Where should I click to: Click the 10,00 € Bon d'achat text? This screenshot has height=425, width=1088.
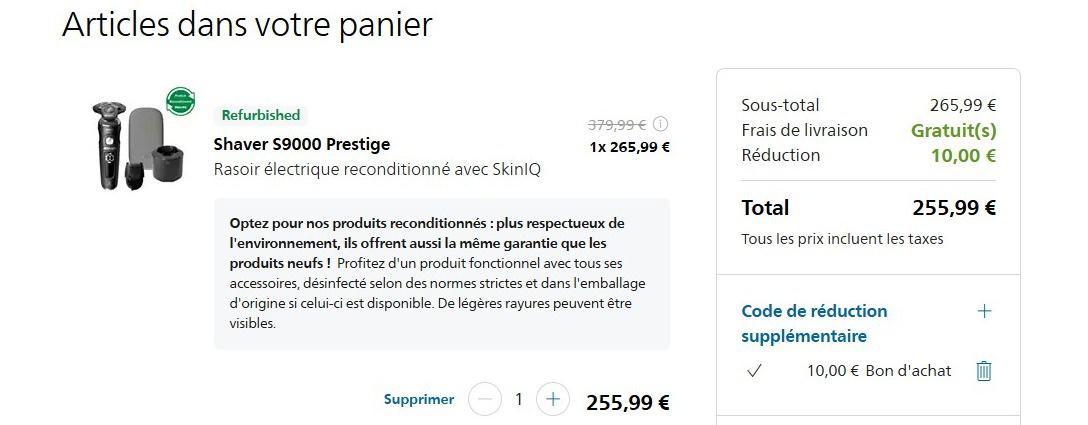878,371
